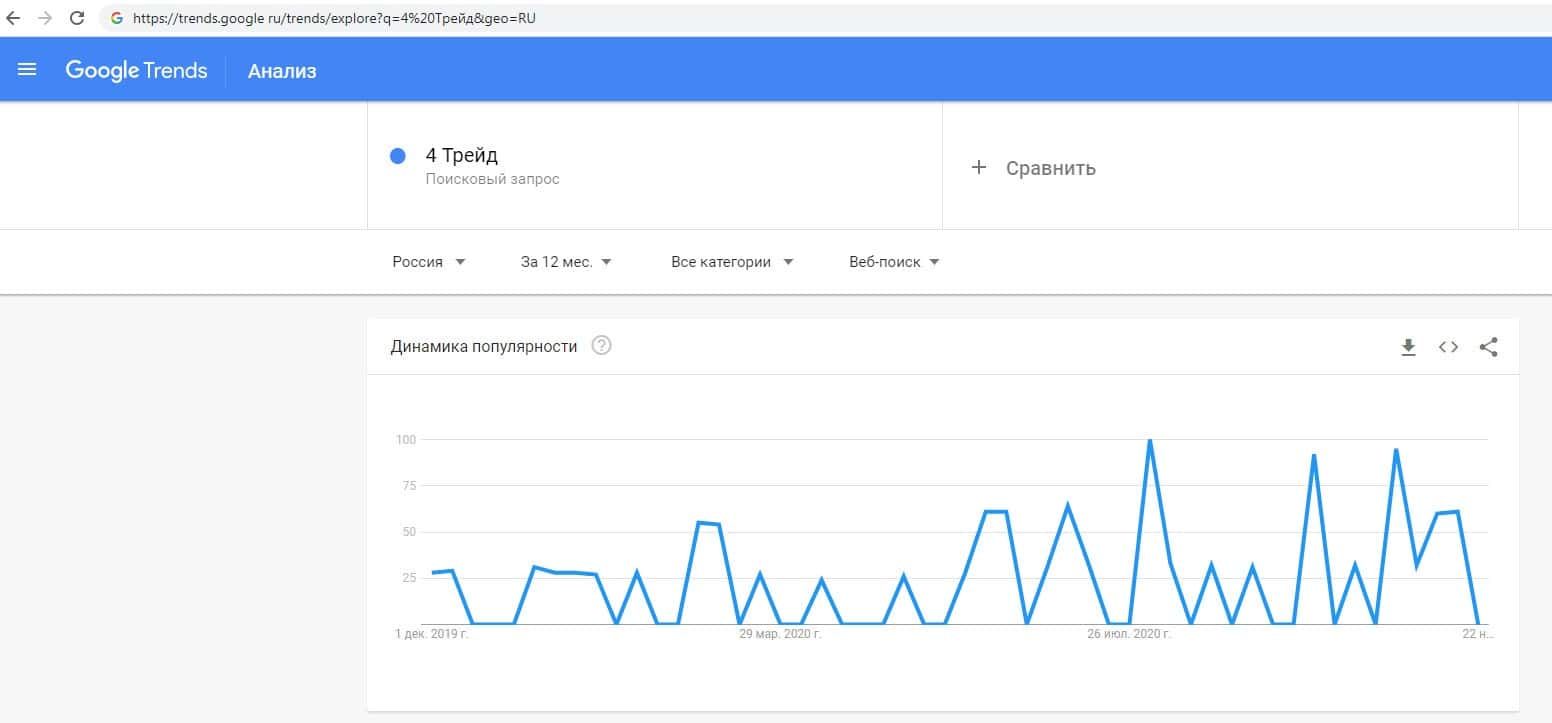The image size is (1552, 723).
Task: Open the embed code icon
Action: pyautogui.click(x=1448, y=347)
